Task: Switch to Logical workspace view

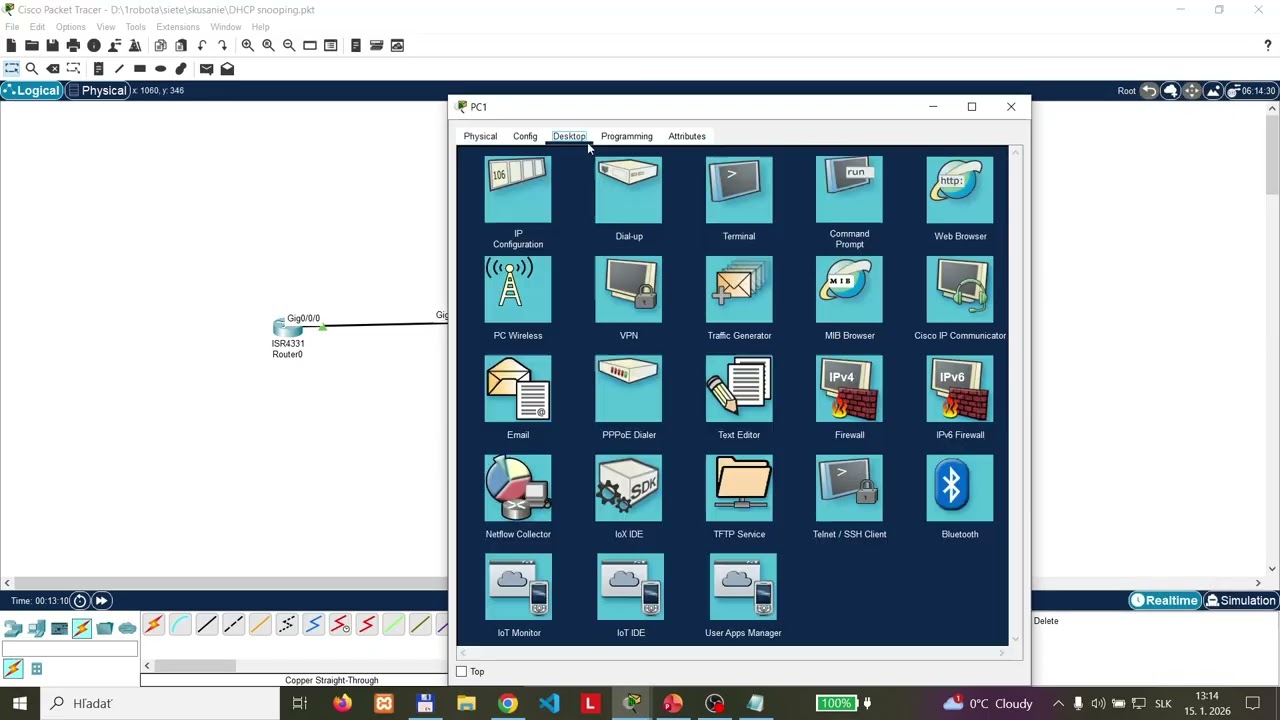Action: click(x=31, y=91)
